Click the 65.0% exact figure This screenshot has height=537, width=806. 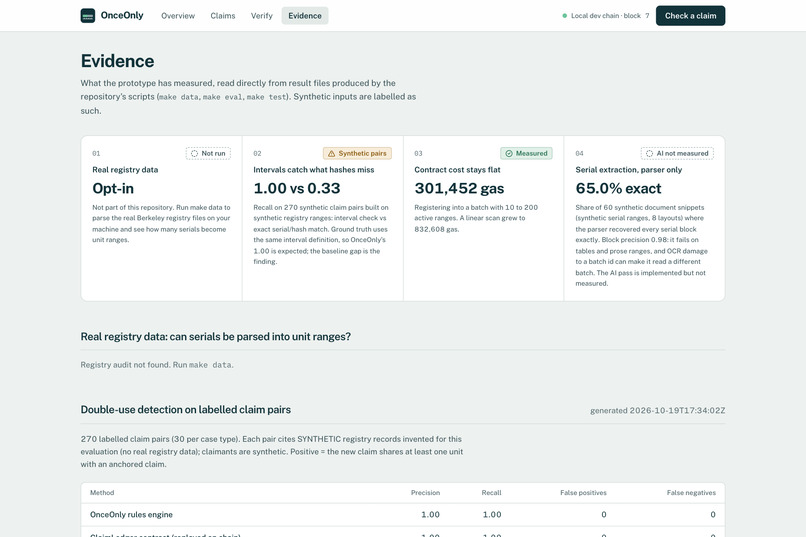pyautogui.click(x=618, y=189)
